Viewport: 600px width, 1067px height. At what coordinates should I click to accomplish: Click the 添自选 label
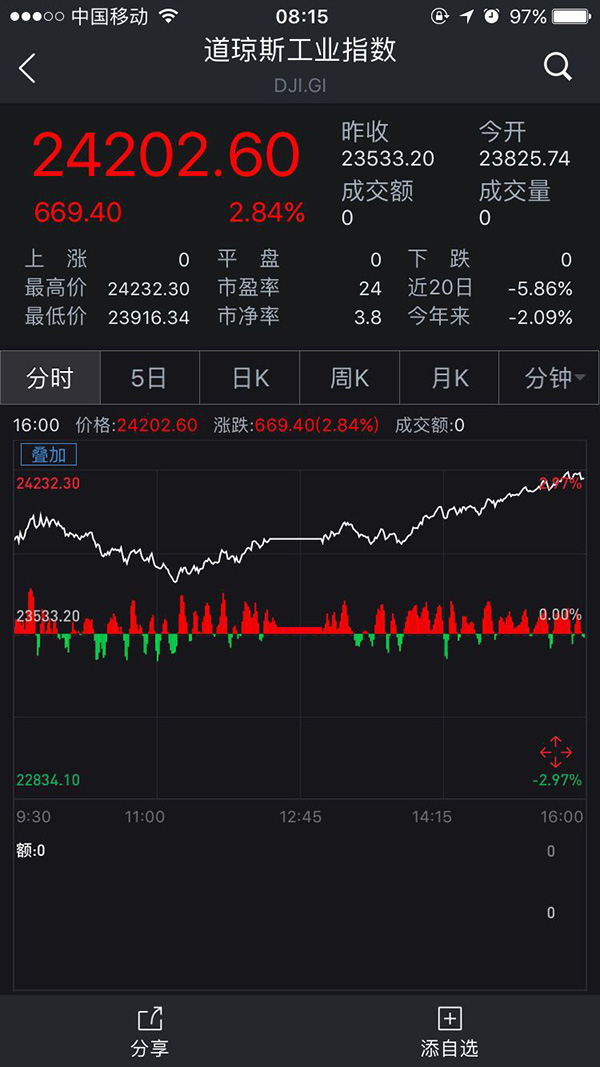[449, 1048]
